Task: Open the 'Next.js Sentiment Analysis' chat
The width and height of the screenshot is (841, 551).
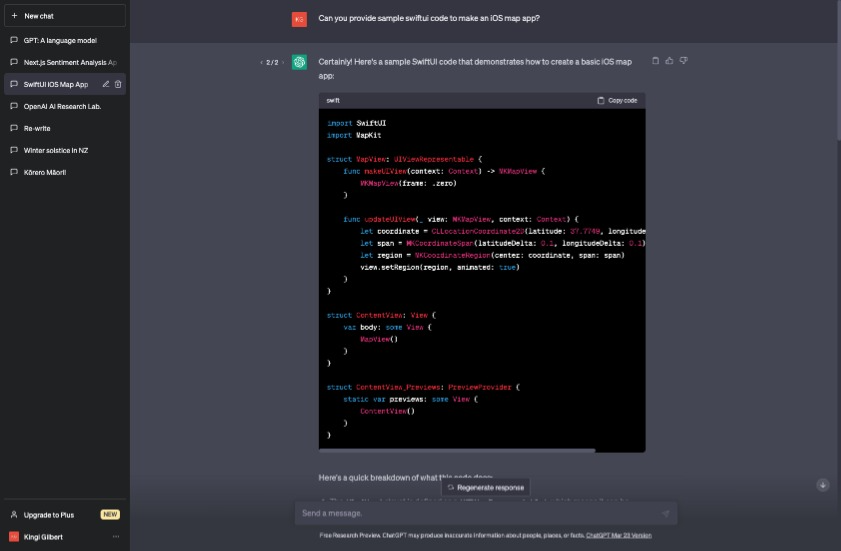Action: point(65,62)
